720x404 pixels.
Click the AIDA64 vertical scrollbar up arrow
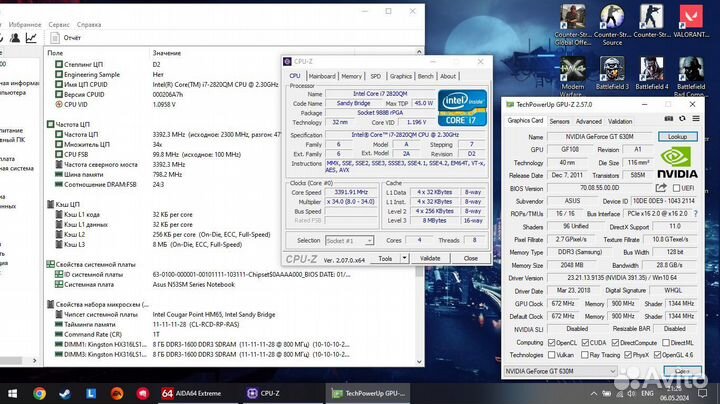pyautogui.click(x=419, y=52)
